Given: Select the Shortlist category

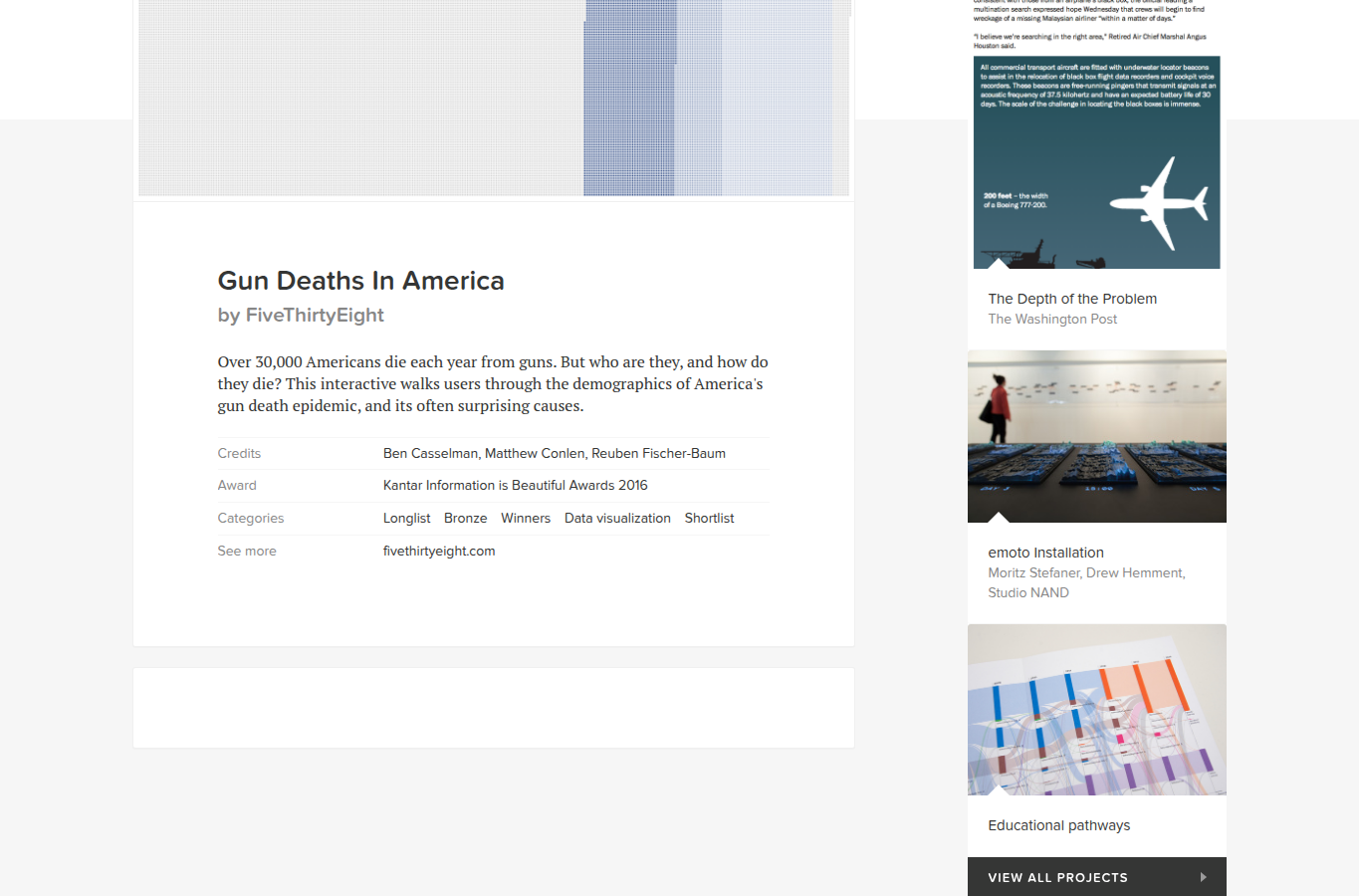Looking at the screenshot, I should pos(709,518).
